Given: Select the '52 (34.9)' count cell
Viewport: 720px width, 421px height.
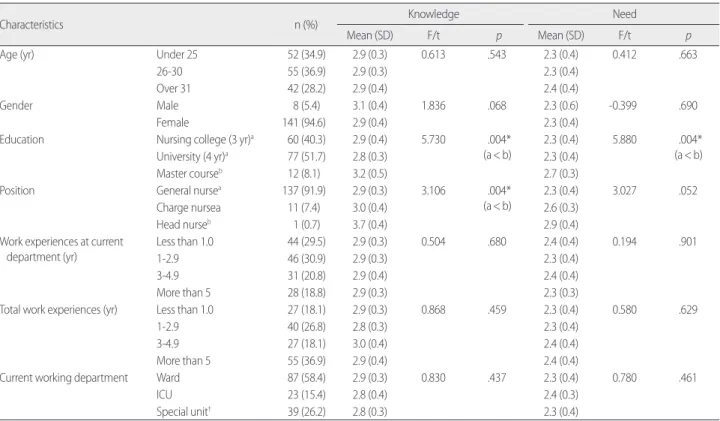Looking at the screenshot, I should 306,55.
